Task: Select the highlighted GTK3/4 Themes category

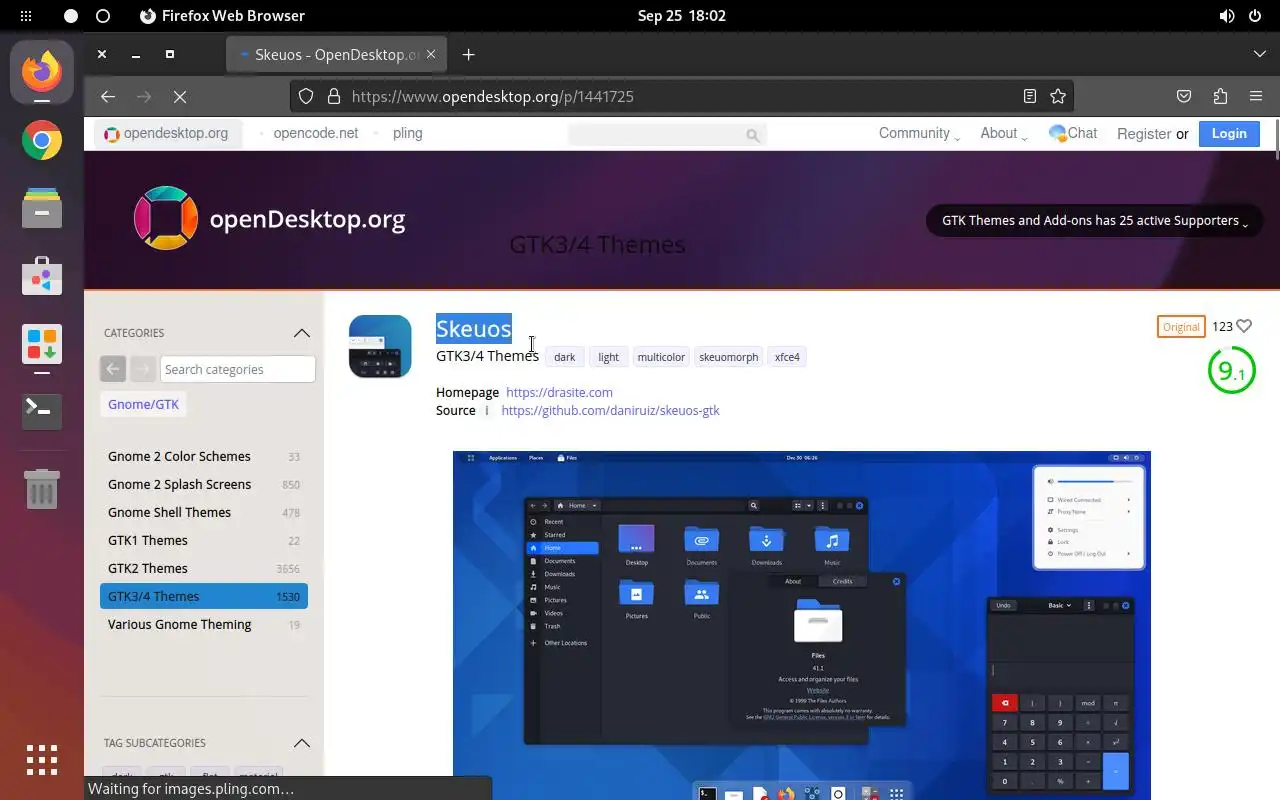Action: 204,596
